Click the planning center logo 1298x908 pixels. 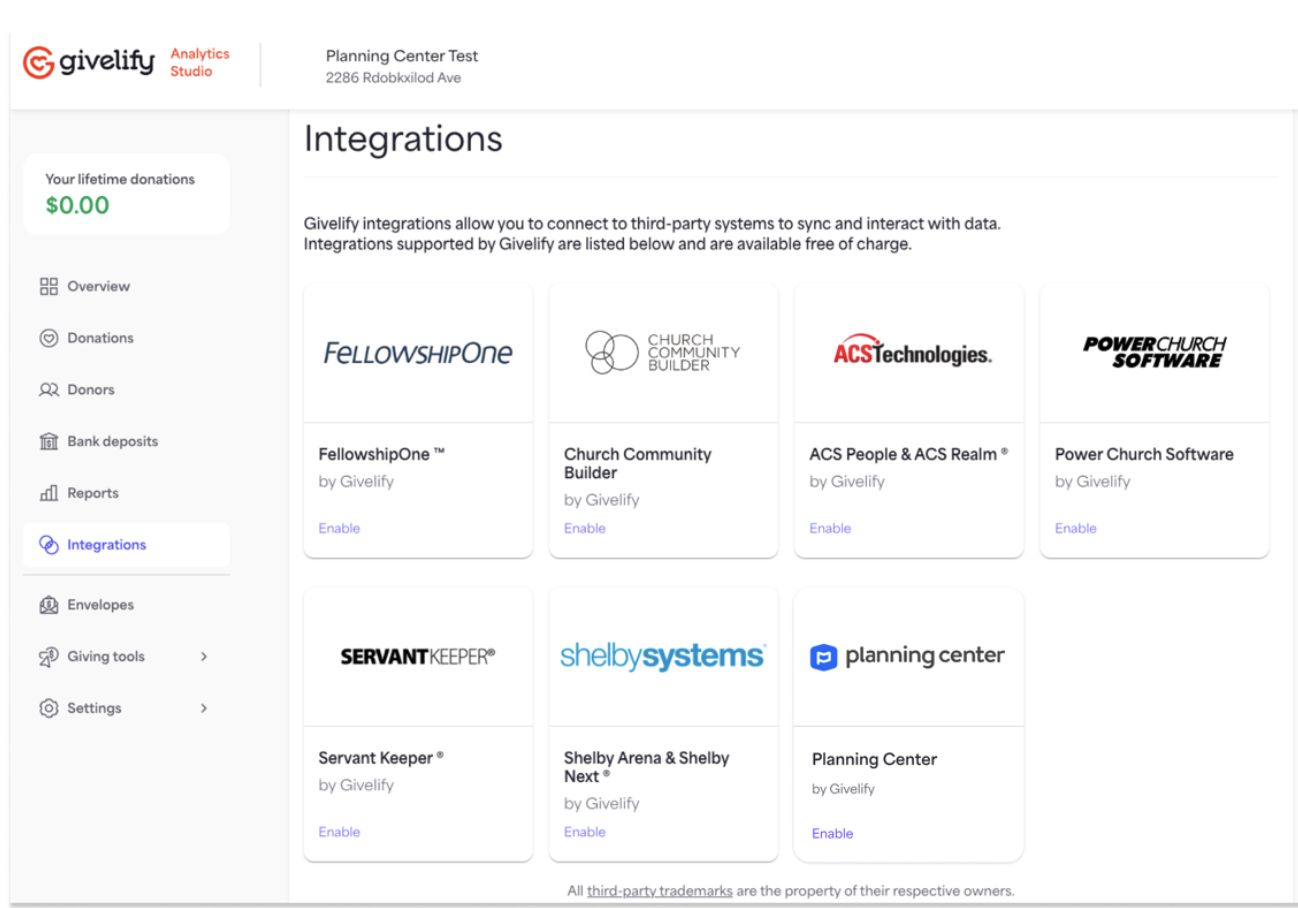point(908,657)
